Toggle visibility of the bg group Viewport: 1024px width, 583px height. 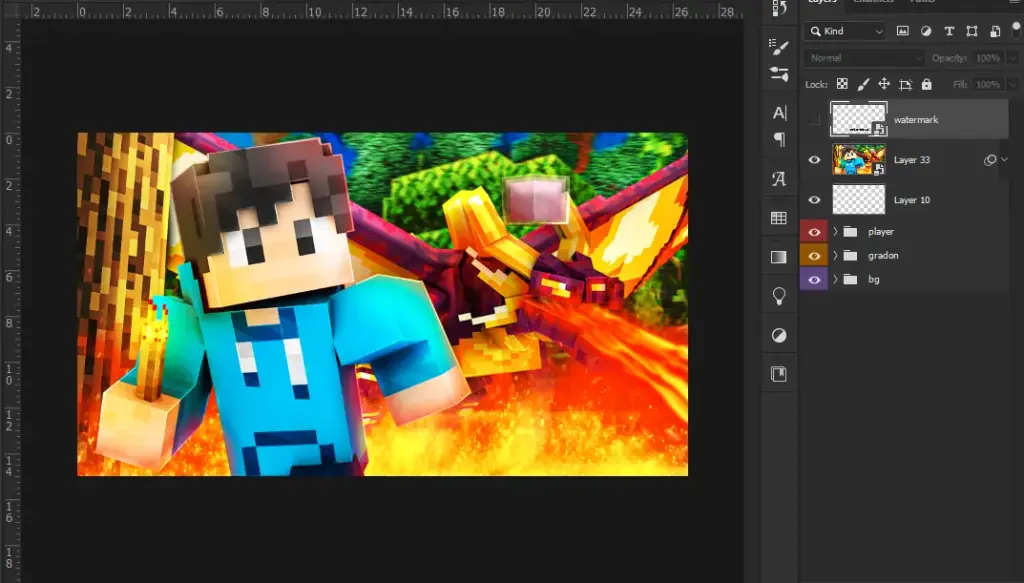813,278
